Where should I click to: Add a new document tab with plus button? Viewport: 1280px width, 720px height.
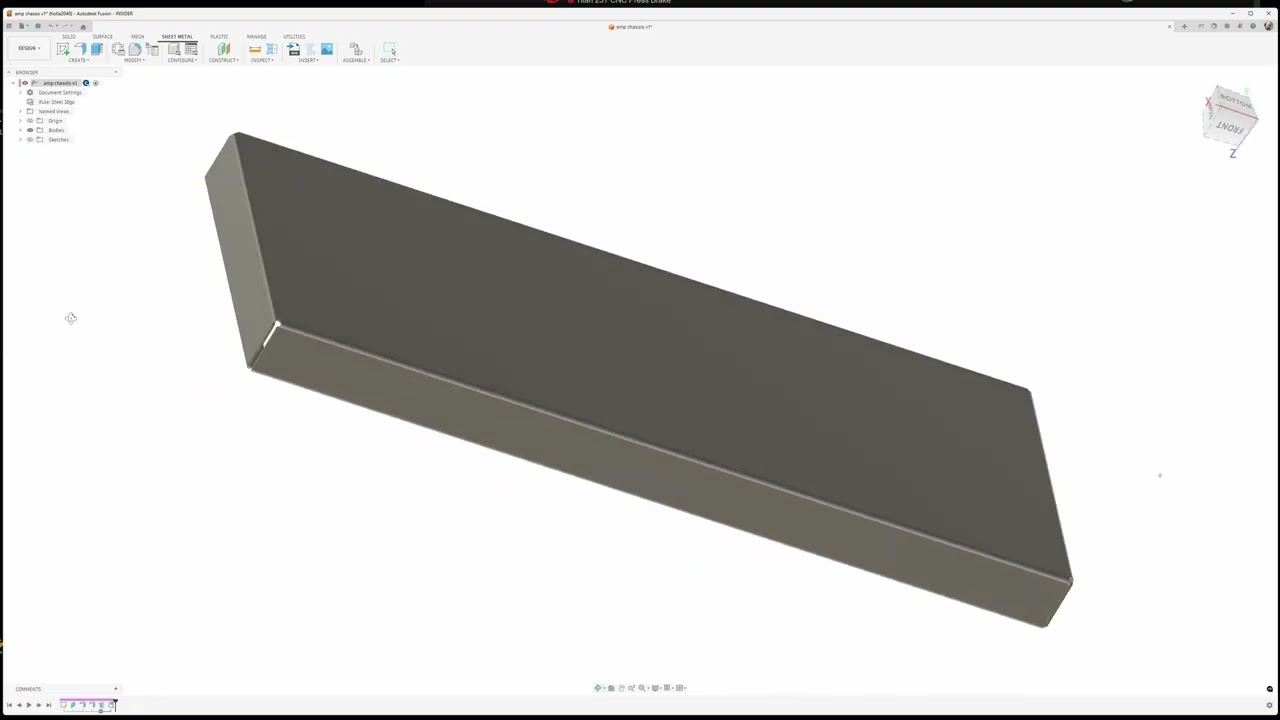[1184, 26]
